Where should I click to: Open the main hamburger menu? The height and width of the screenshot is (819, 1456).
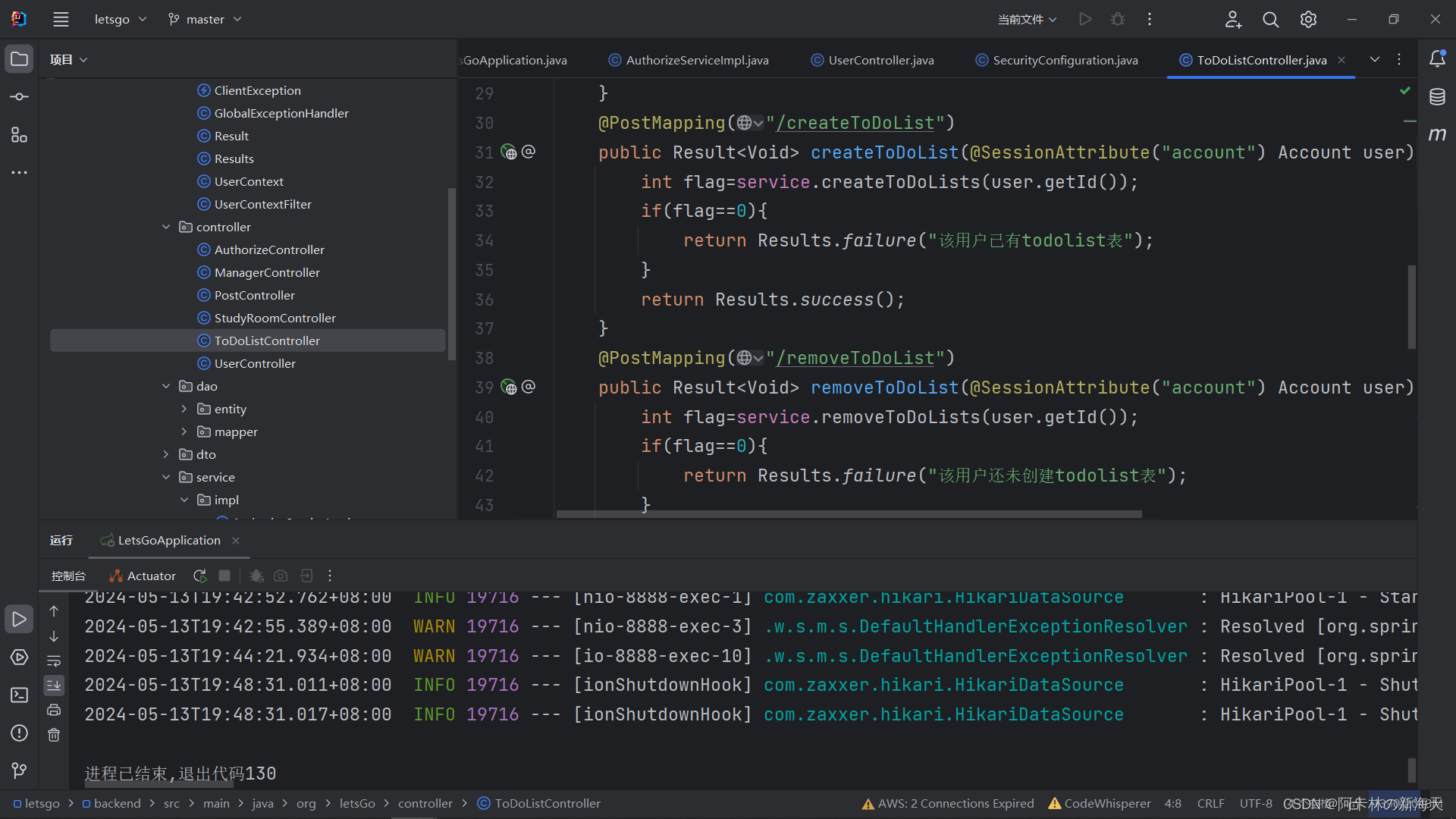[61, 20]
